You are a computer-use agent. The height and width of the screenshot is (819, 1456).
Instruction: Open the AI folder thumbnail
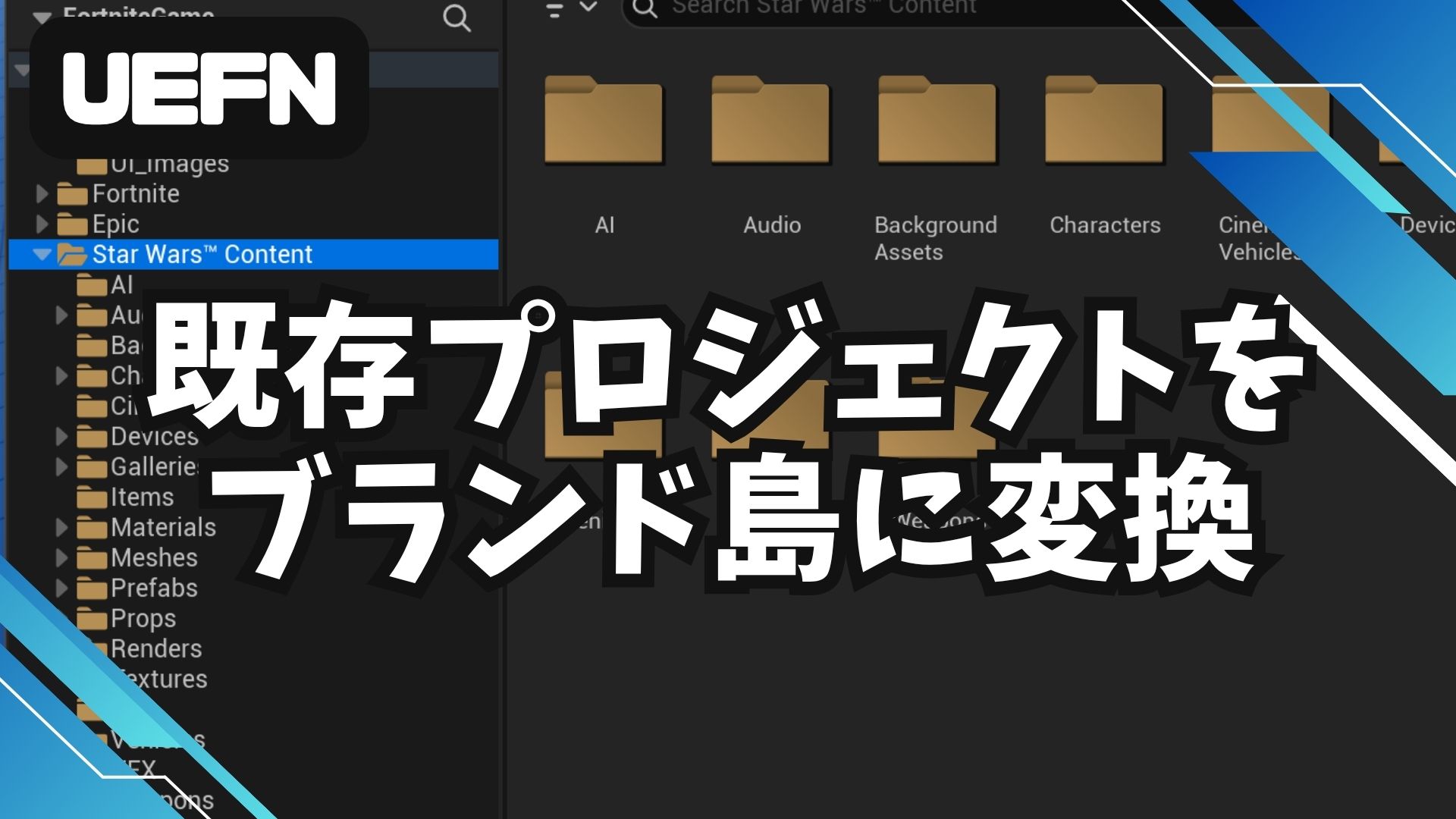point(604,121)
